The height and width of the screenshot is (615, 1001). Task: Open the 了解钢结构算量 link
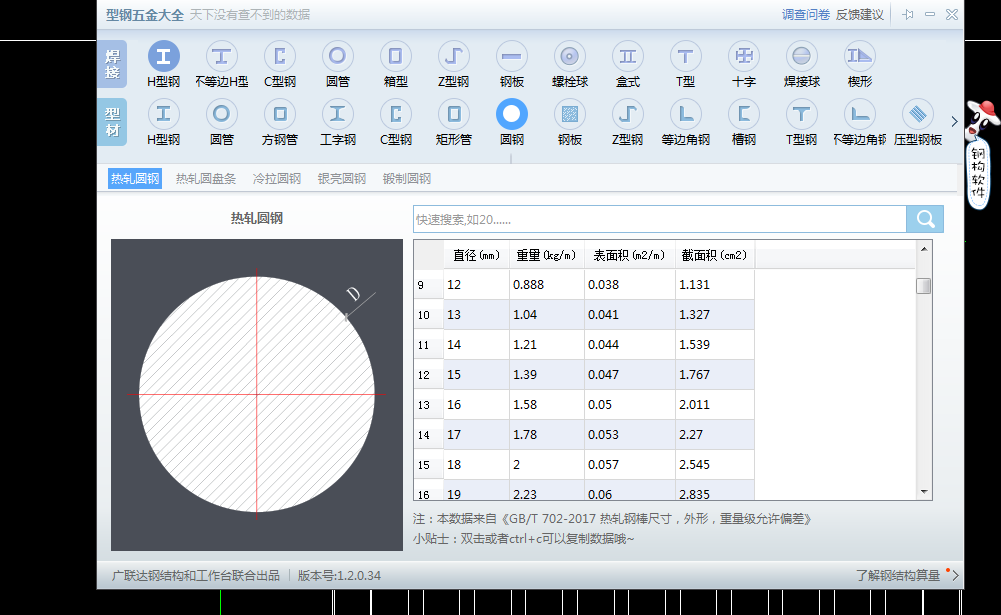[x=898, y=576]
